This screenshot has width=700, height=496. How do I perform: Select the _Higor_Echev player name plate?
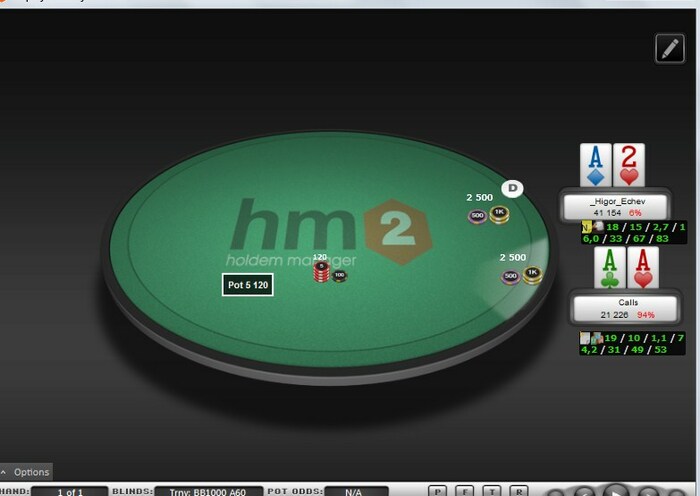coord(616,207)
